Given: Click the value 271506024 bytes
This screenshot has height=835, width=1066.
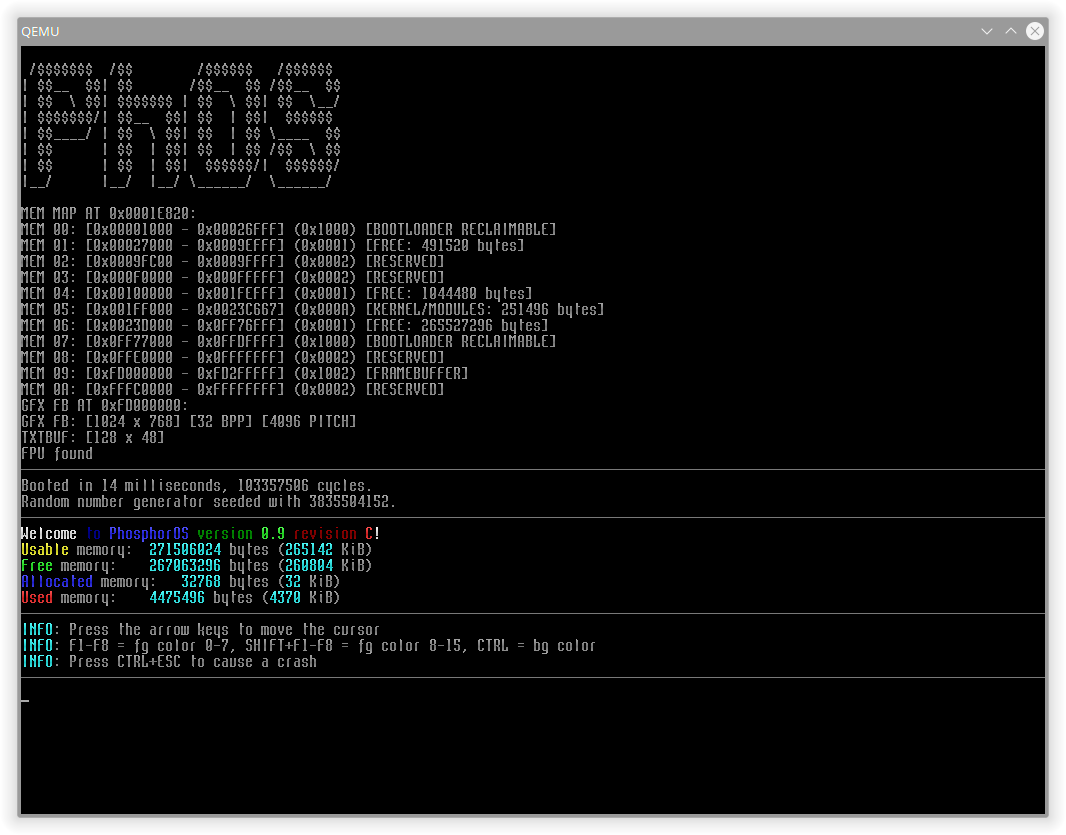Looking at the screenshot, I should coord(185,549).
